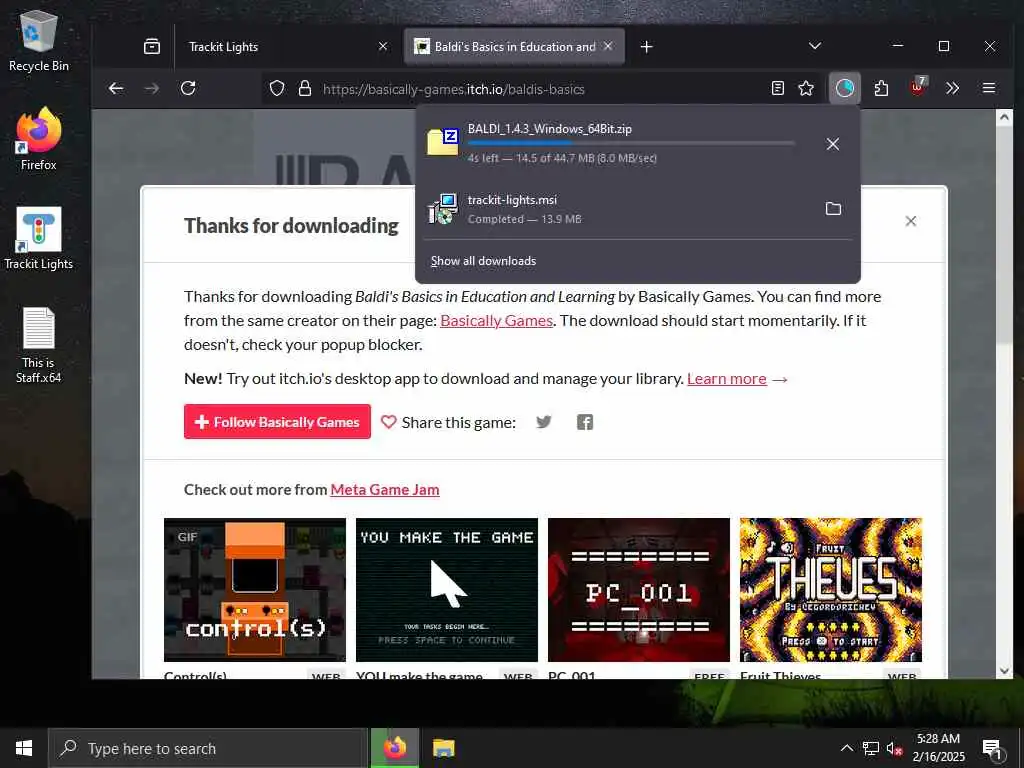Toggle the Downloads toolbar button

[x=844, y=88]
